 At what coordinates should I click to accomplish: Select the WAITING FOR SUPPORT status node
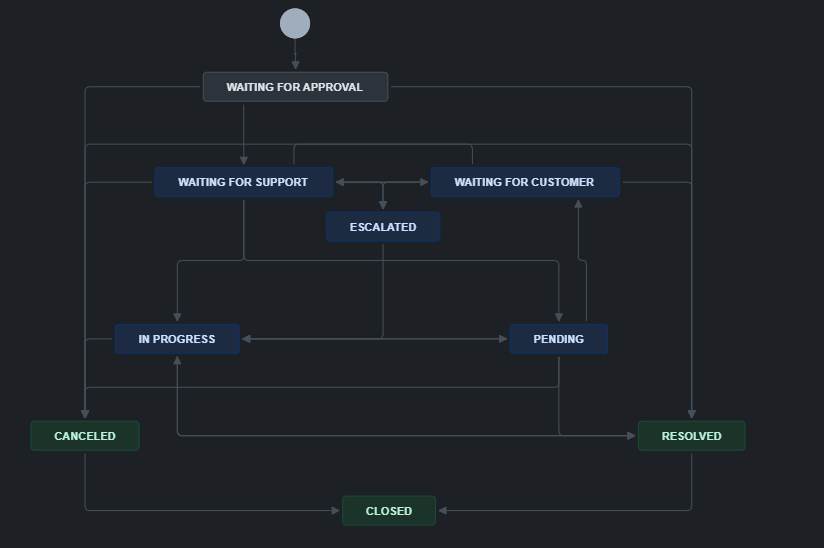(x=243, y=182)
